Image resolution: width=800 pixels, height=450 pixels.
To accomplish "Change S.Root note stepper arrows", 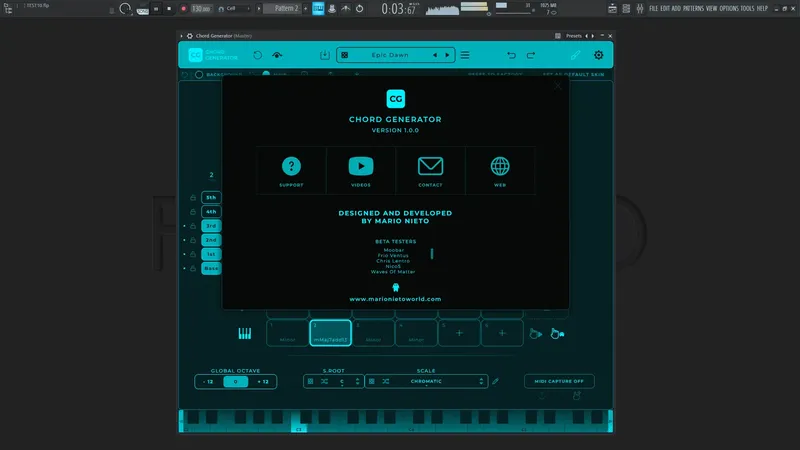I will pyautogui.click(x=357, y=381).
